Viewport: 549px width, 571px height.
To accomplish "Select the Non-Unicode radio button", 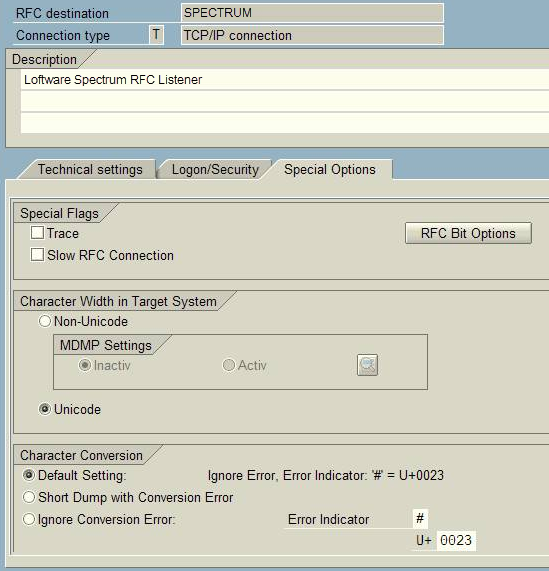I will (44, 321).
